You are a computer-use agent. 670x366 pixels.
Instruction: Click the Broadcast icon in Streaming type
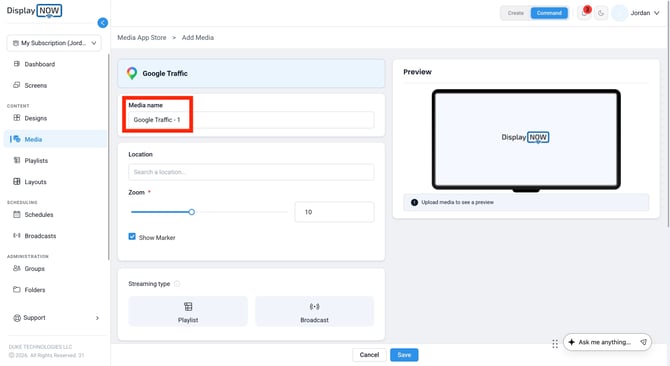[314, 306]
